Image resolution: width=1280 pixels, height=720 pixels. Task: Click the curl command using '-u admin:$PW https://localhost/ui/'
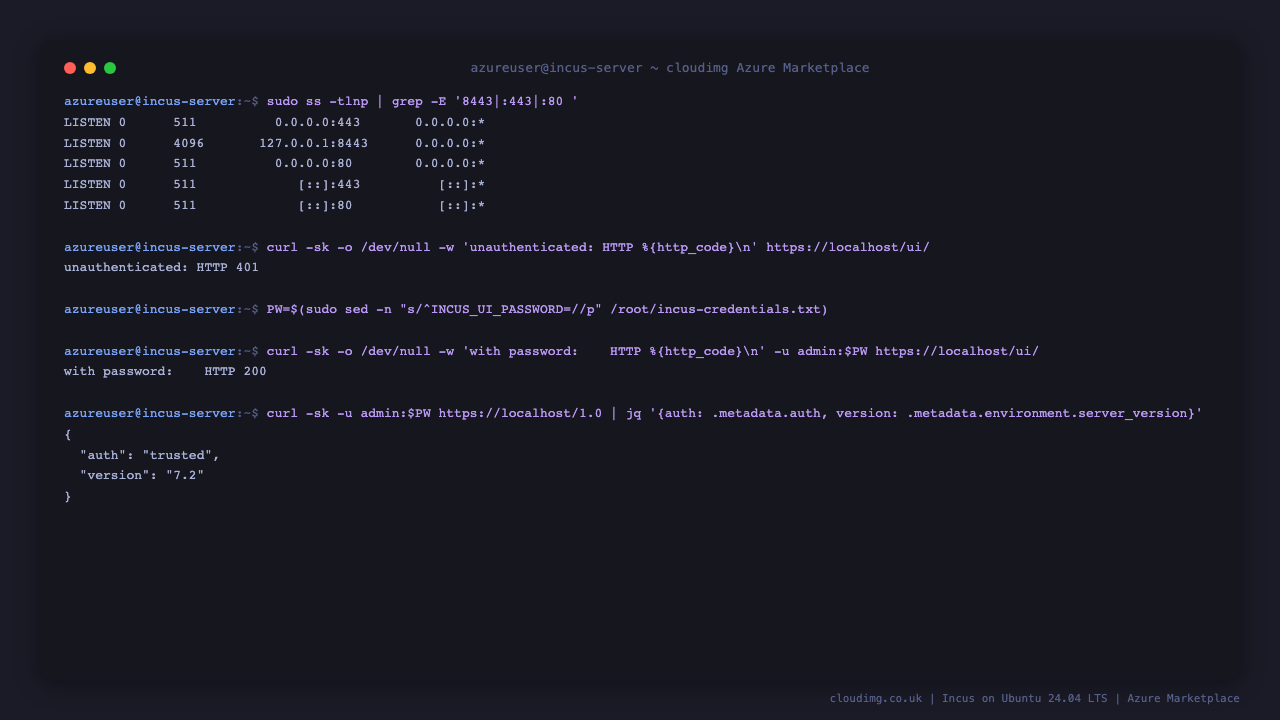coord(551,352)
